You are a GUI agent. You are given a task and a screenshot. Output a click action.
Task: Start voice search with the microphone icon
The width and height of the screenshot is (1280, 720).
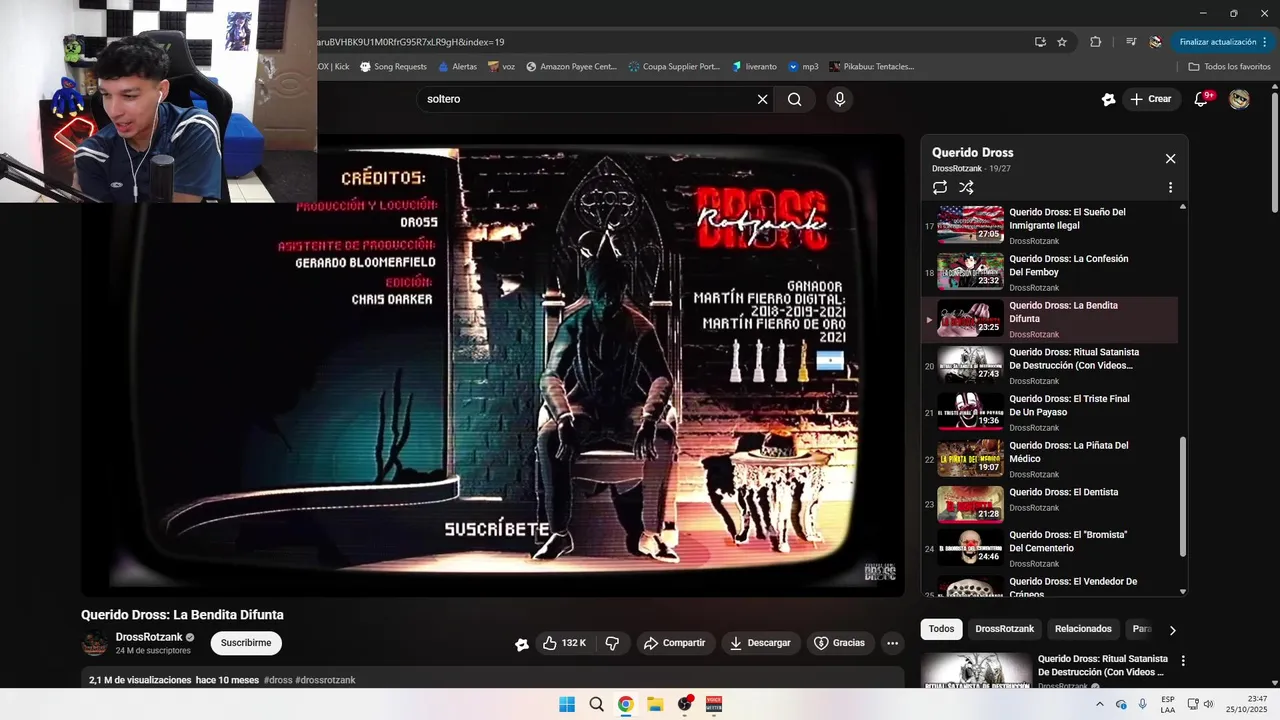click(840, 99)
